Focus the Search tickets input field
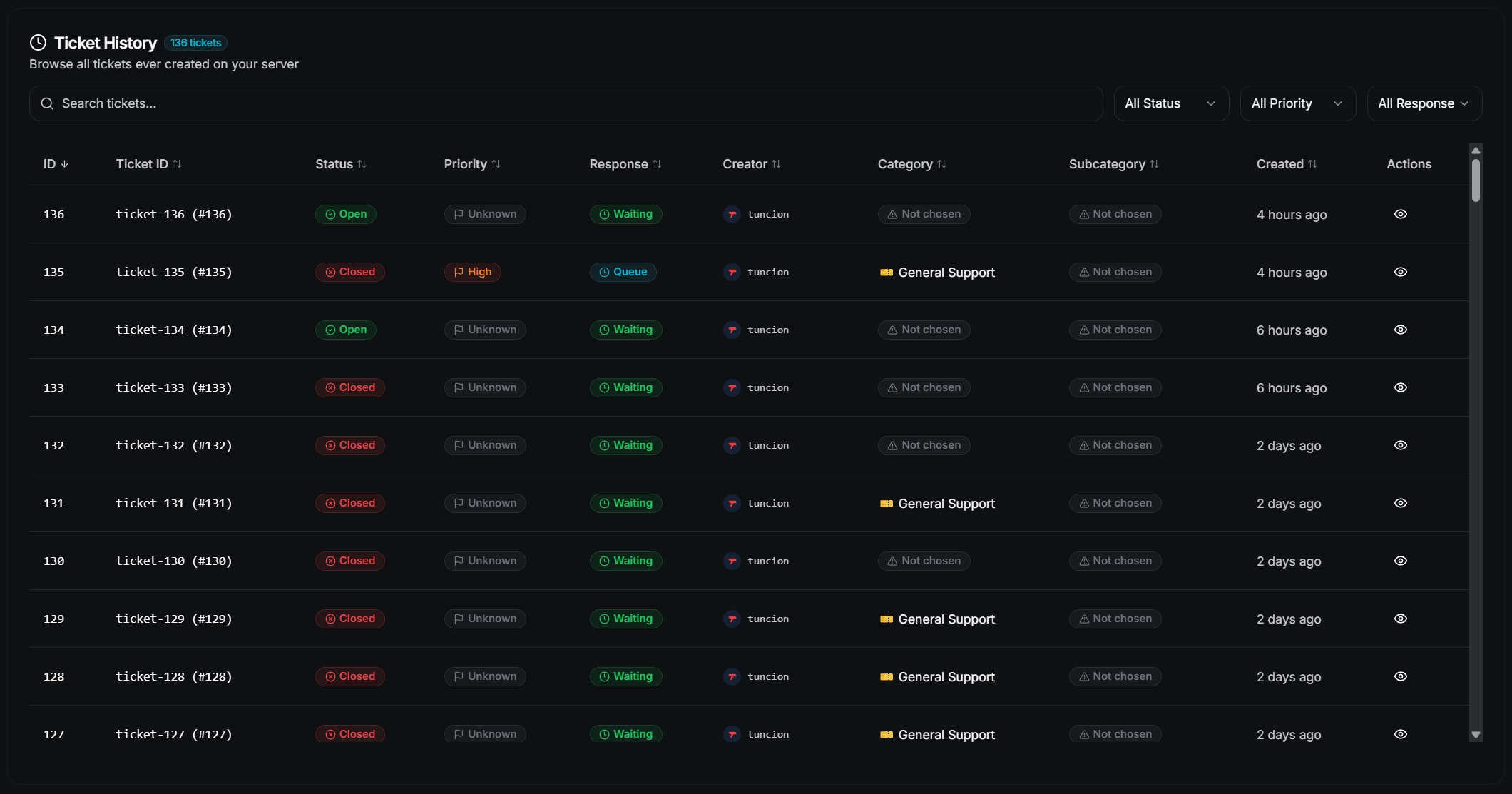The height and width of the screenshot is (794, 1512). pyautogui.click(x=566, y=103)
